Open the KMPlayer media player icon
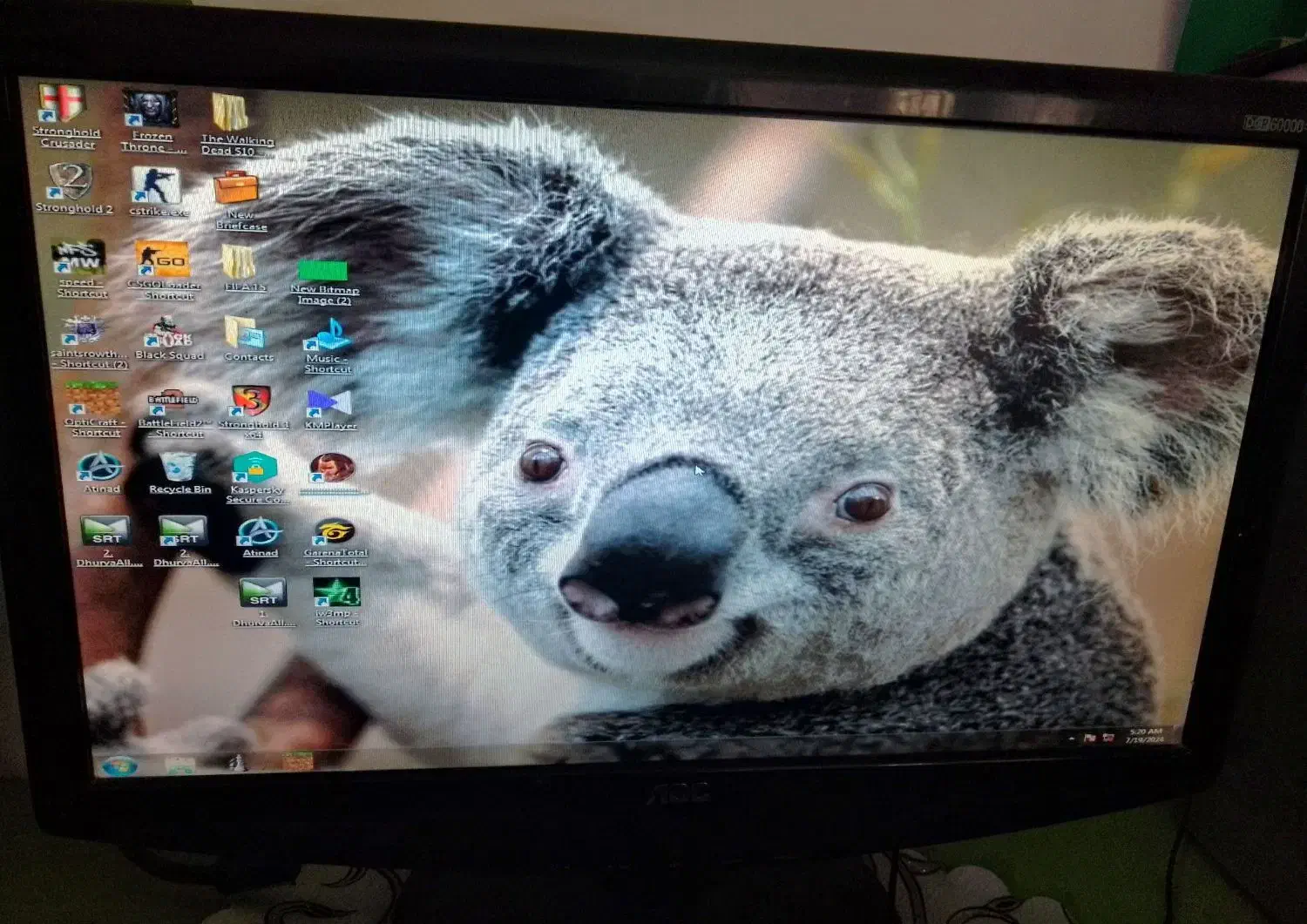 (329, 404)
